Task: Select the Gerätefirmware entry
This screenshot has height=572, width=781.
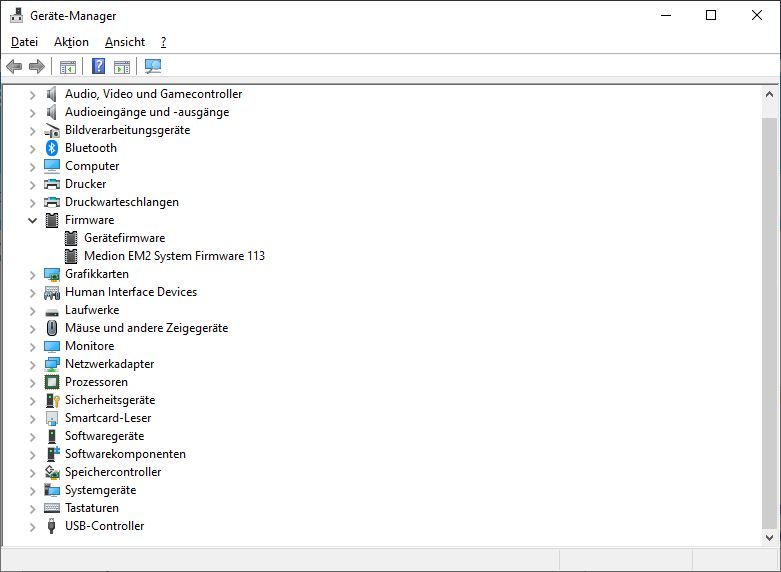Action: coord(124,238)
